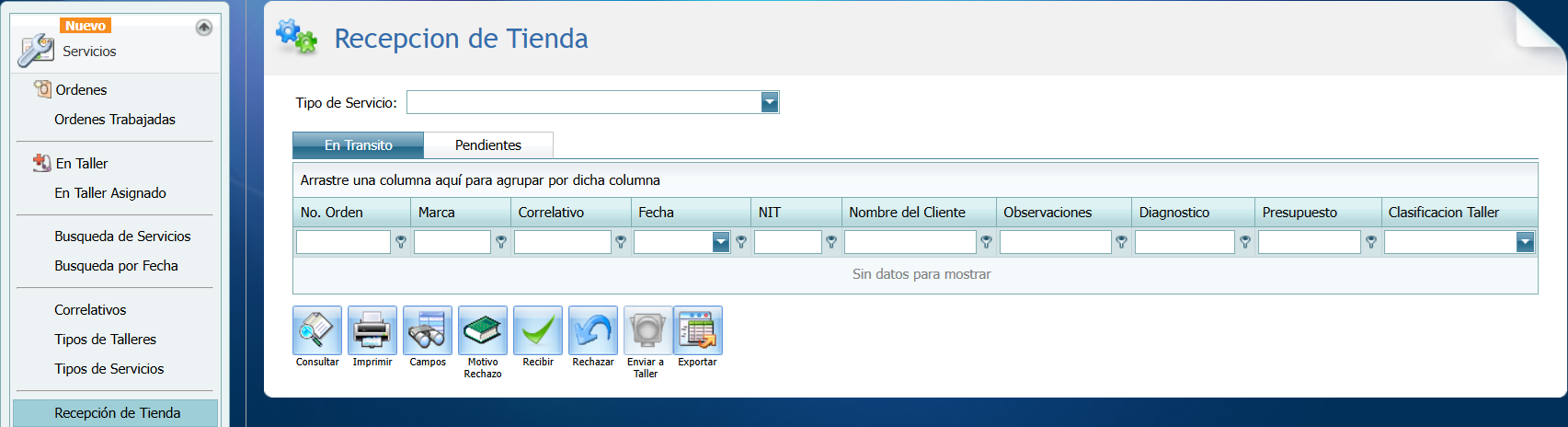
Task: Open Ordenes Trabajadas in the sidebar
Action: pyautogui.click(x=115, y=119)
